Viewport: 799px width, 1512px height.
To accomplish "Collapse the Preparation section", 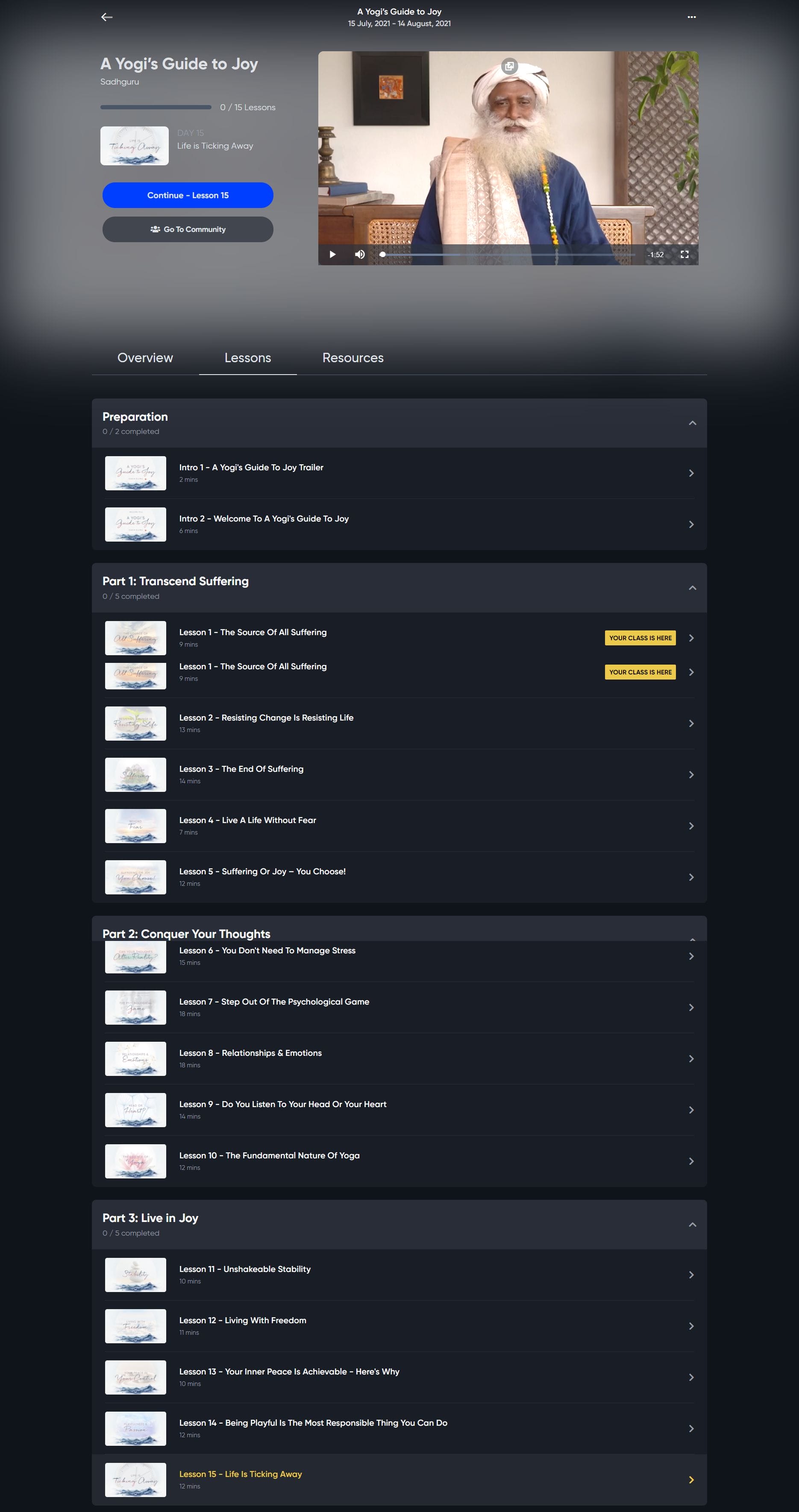I will point(692,422).
